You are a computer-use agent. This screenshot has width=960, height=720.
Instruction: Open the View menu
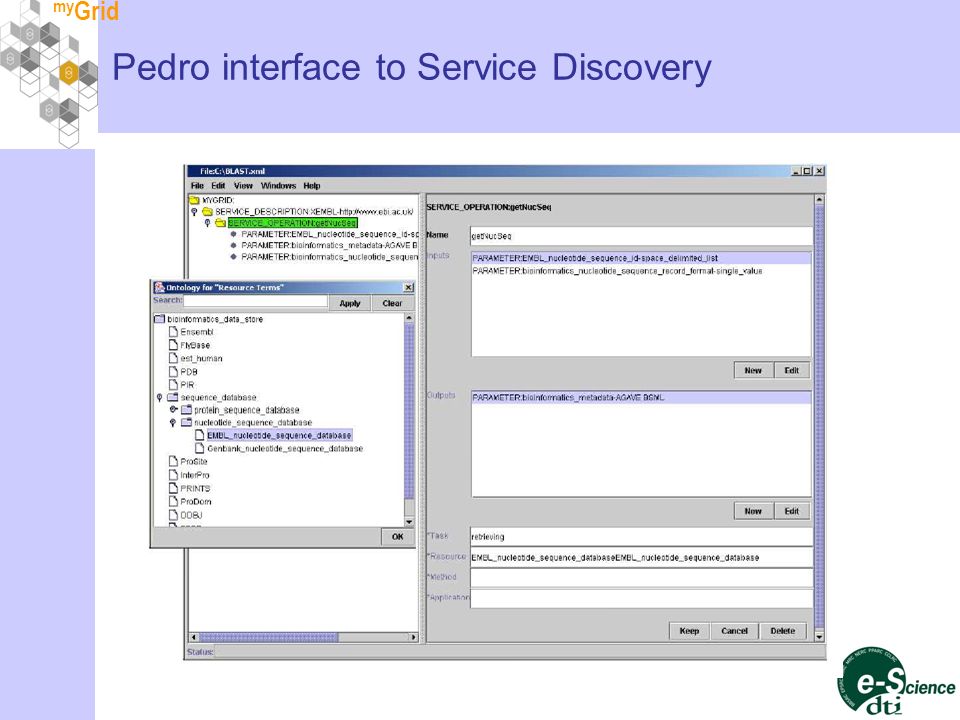click(x=243, y=186)
